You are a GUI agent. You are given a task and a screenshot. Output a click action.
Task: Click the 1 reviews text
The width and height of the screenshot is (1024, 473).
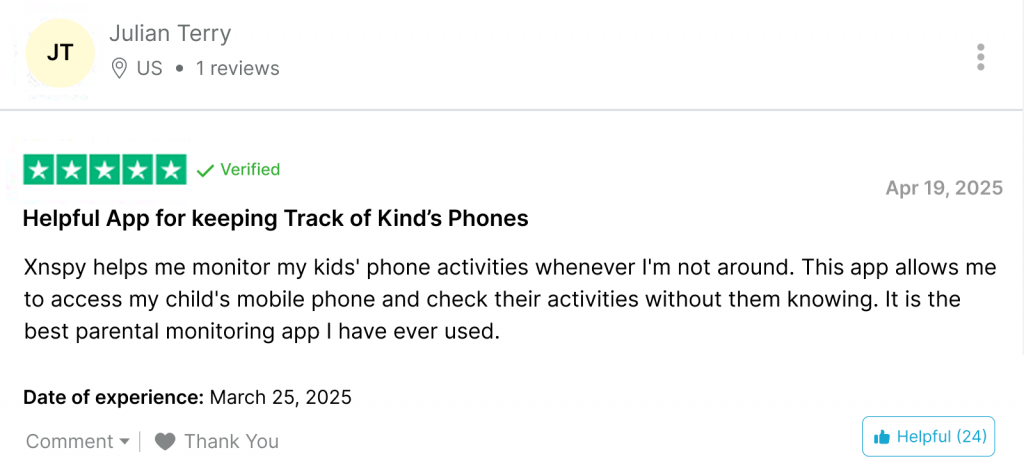coord(238,68)
